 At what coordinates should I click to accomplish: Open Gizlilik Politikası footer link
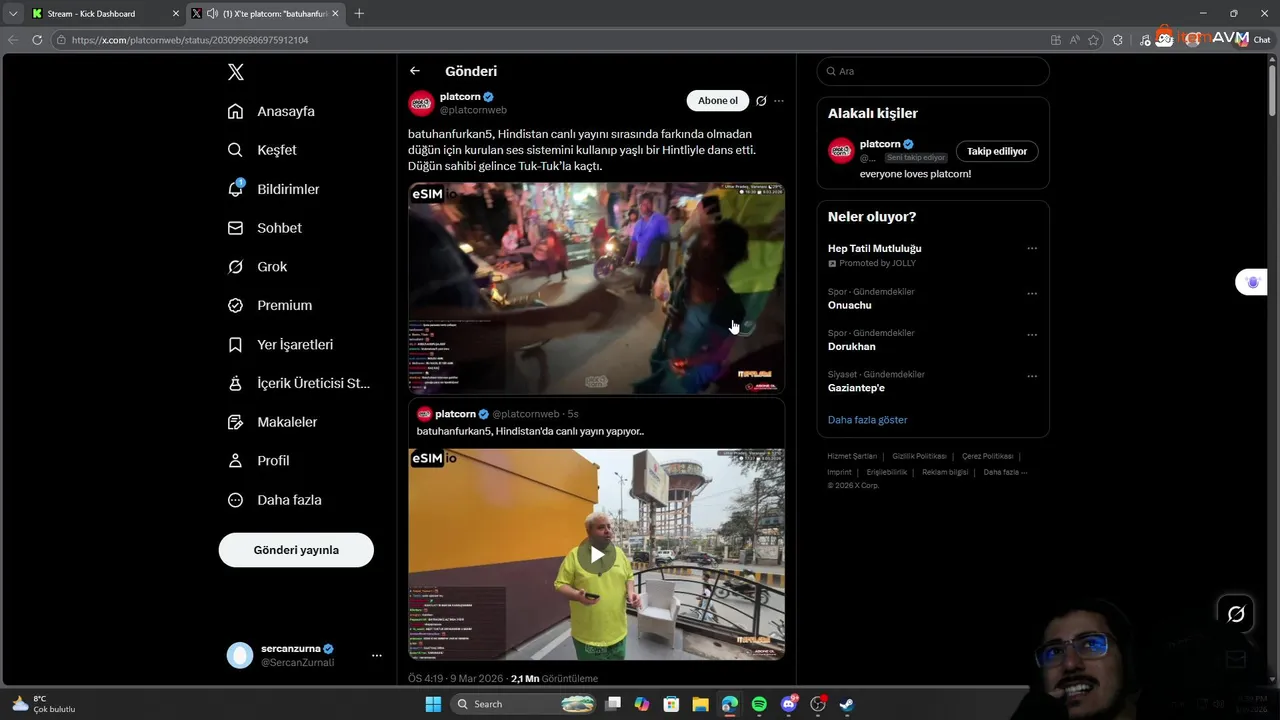coord(919,456)
